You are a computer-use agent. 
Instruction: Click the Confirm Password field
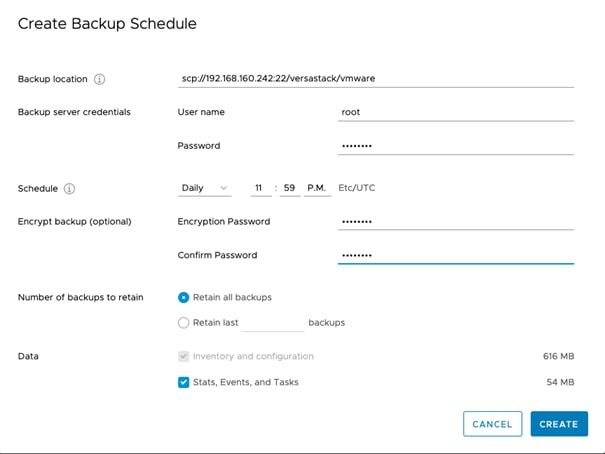(x=456, y=255)
